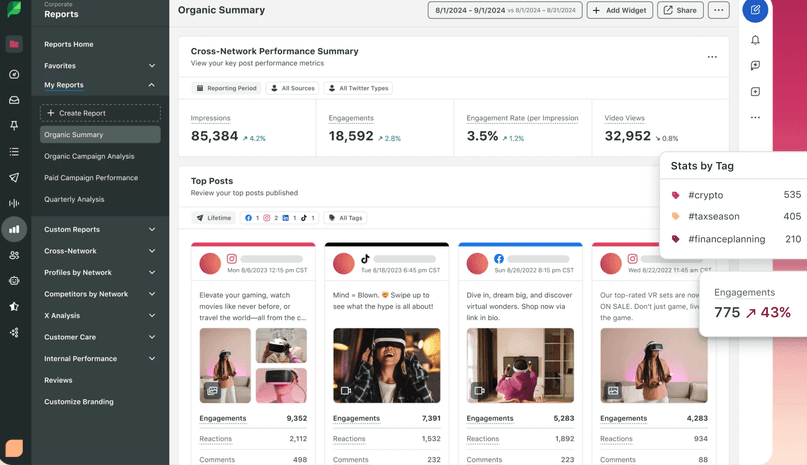Click the Impressions value 85,384
807x465 pixels.
(215, 136)
